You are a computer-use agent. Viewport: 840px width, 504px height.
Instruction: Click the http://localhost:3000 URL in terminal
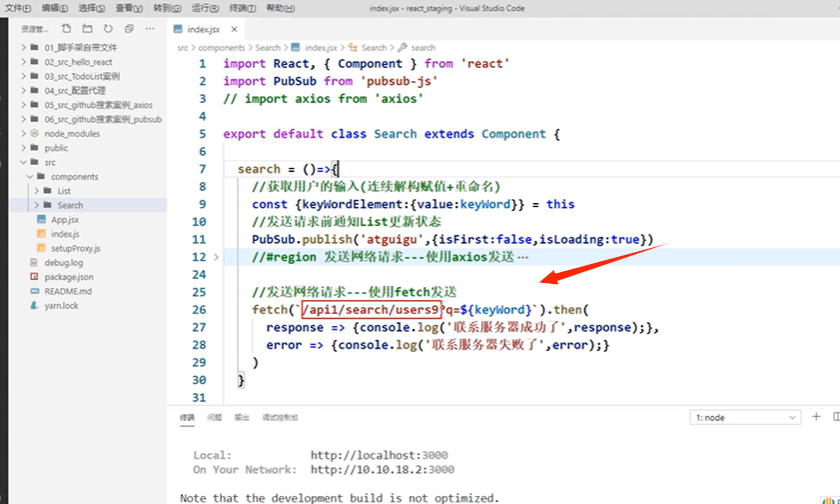point(379,455)
